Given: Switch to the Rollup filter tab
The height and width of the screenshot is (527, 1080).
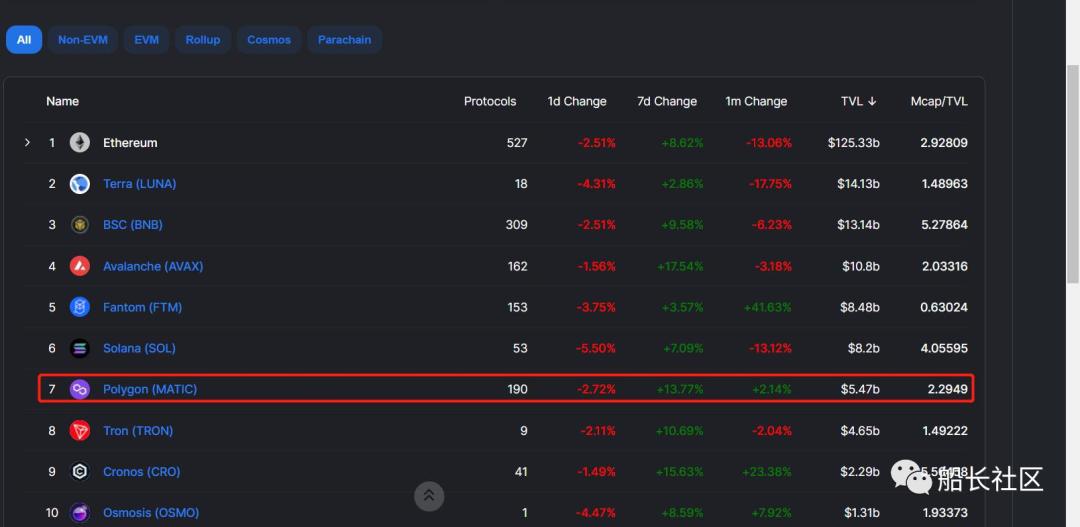Looking at the screenshot, I should [203, 39].
